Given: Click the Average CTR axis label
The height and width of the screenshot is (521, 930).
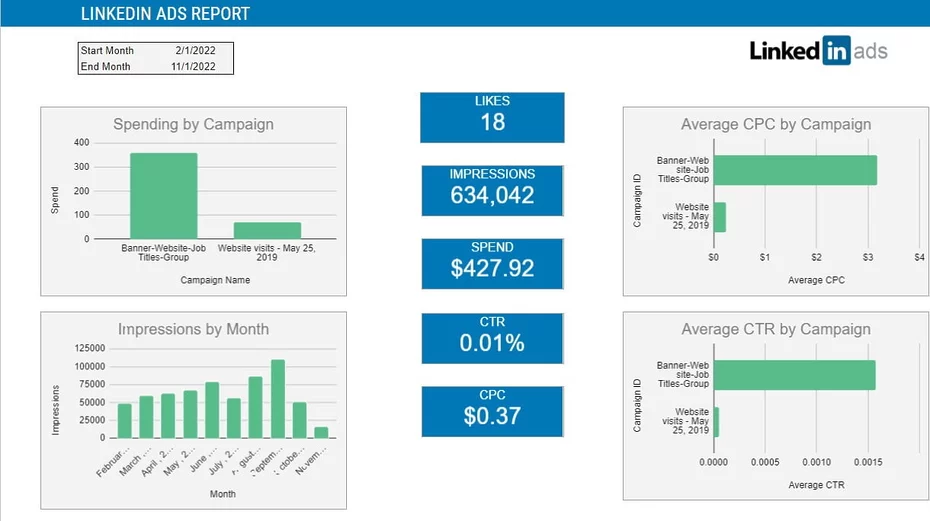Looking at the screenshot, I should (816, 485).
